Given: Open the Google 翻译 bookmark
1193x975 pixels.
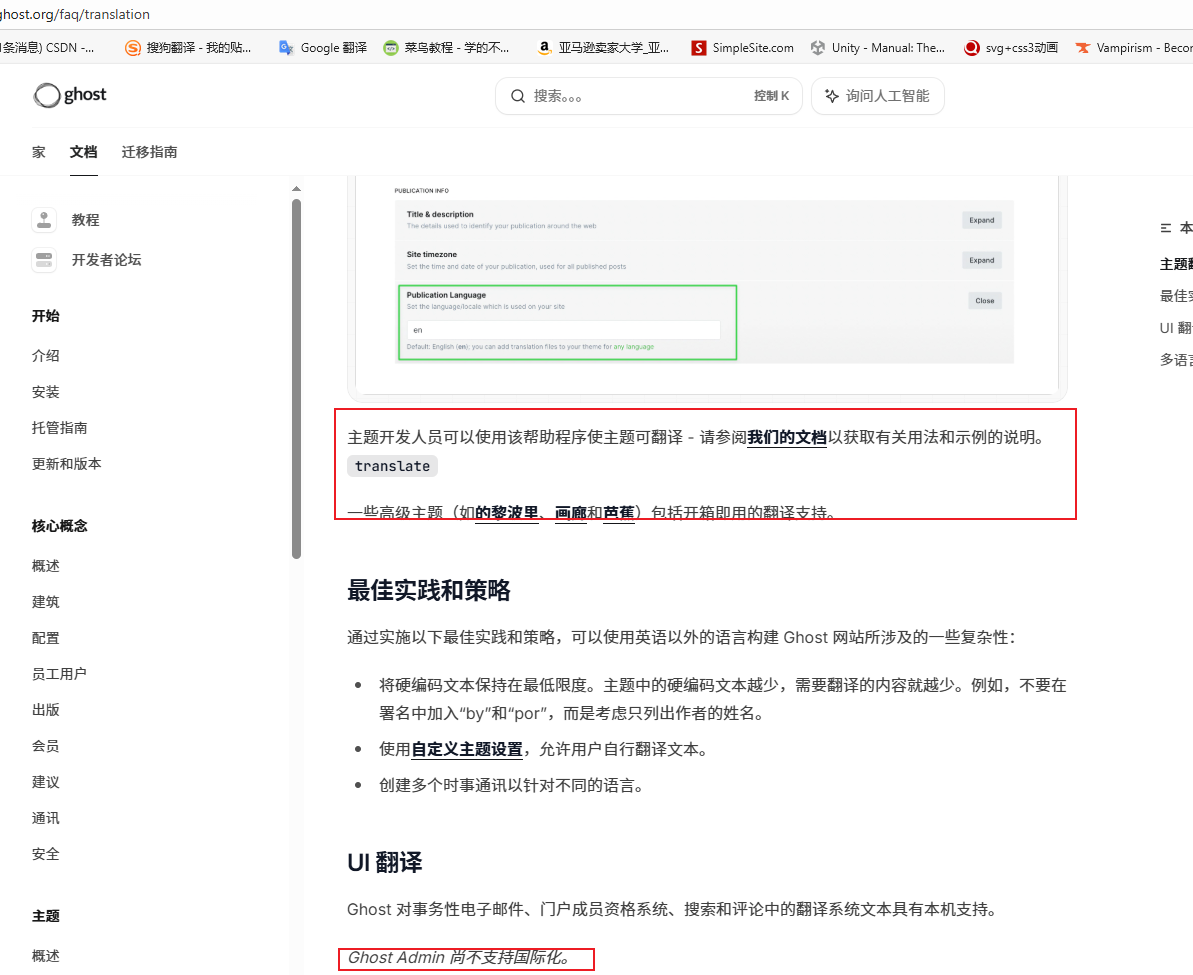Looking at the screenshot, I should tap(323, 47).
